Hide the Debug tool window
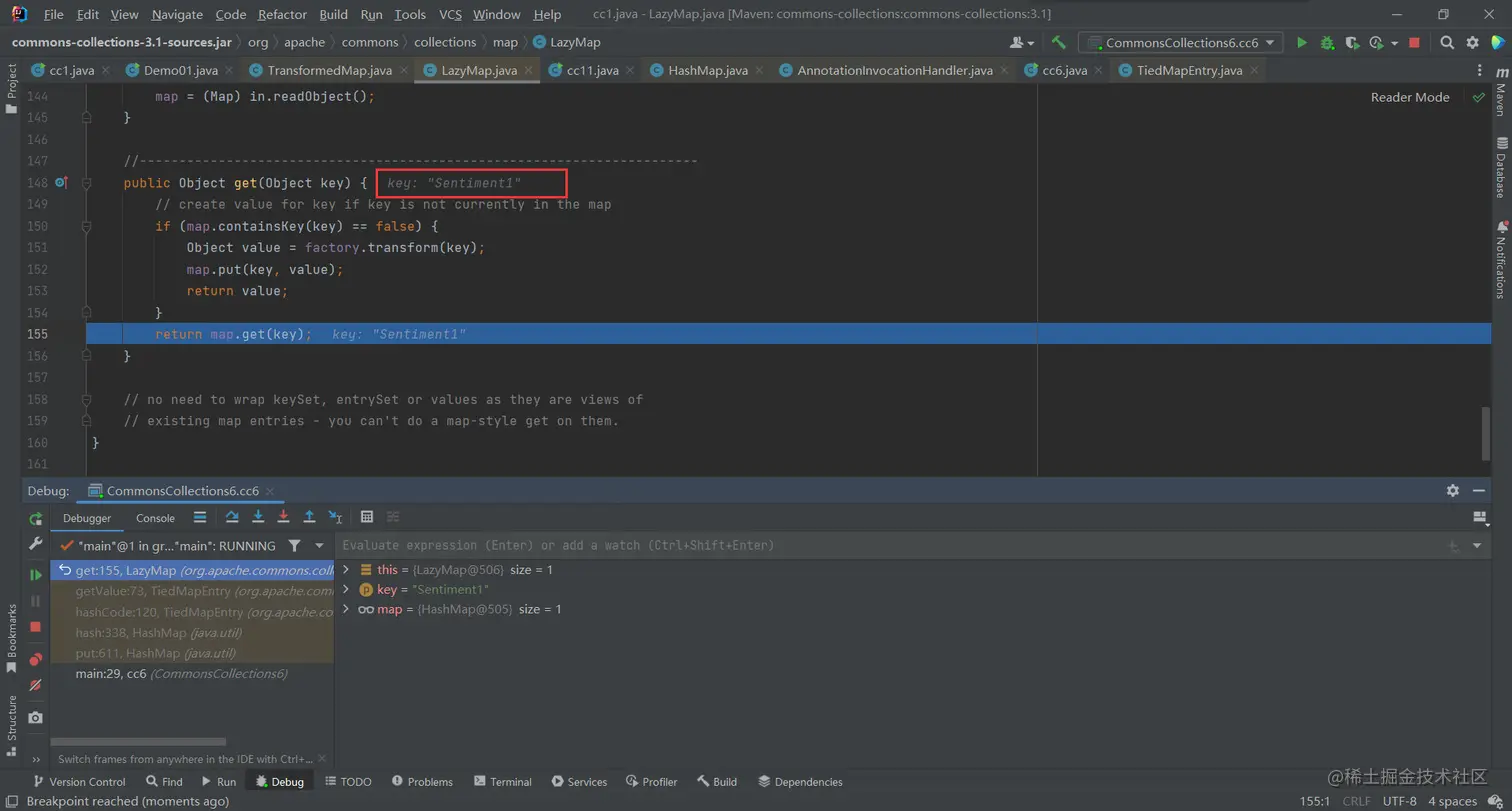The width and height of the screenshot is (1512, 811). [1480, 491]
